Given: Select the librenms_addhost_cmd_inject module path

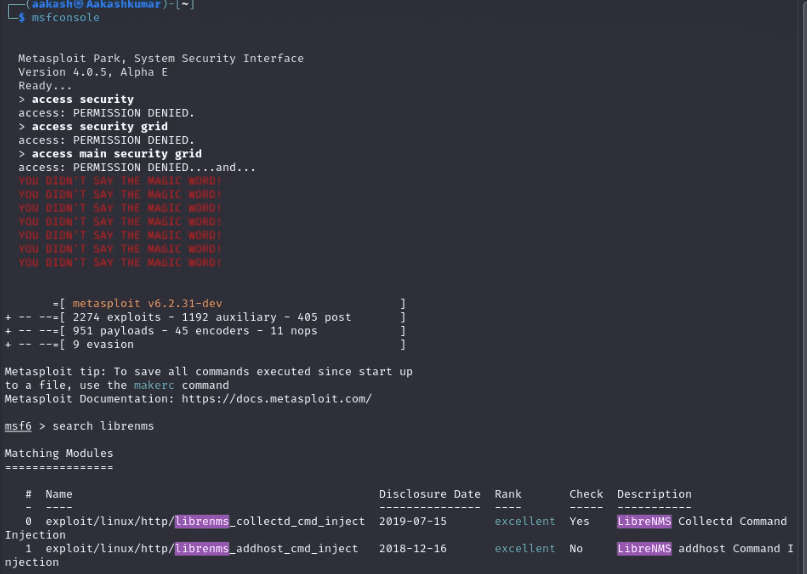Looking at the screenshot, I should pyautogui.click(x=202, y=549).
